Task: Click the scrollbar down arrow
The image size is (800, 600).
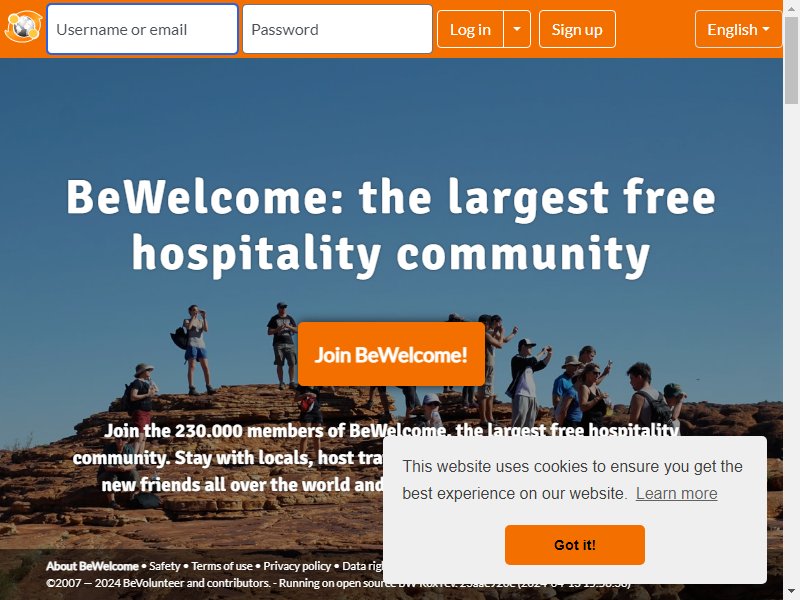Action: (791, 593)
